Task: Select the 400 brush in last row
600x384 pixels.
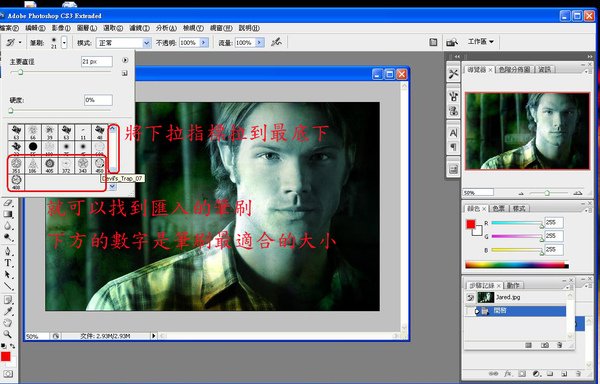Action: pos(16,182)
